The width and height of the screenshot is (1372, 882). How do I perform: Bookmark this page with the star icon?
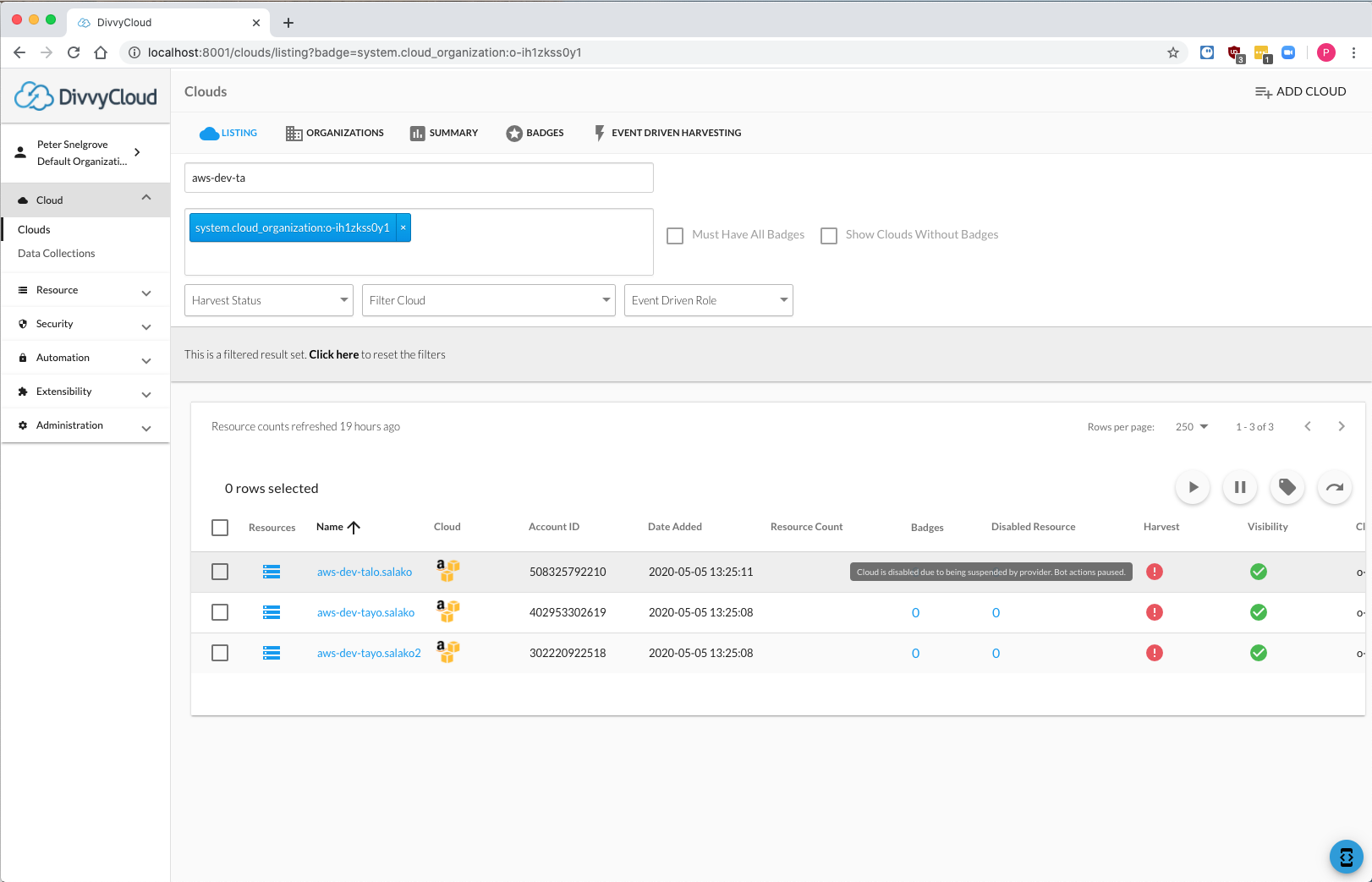click(1173, 52)
